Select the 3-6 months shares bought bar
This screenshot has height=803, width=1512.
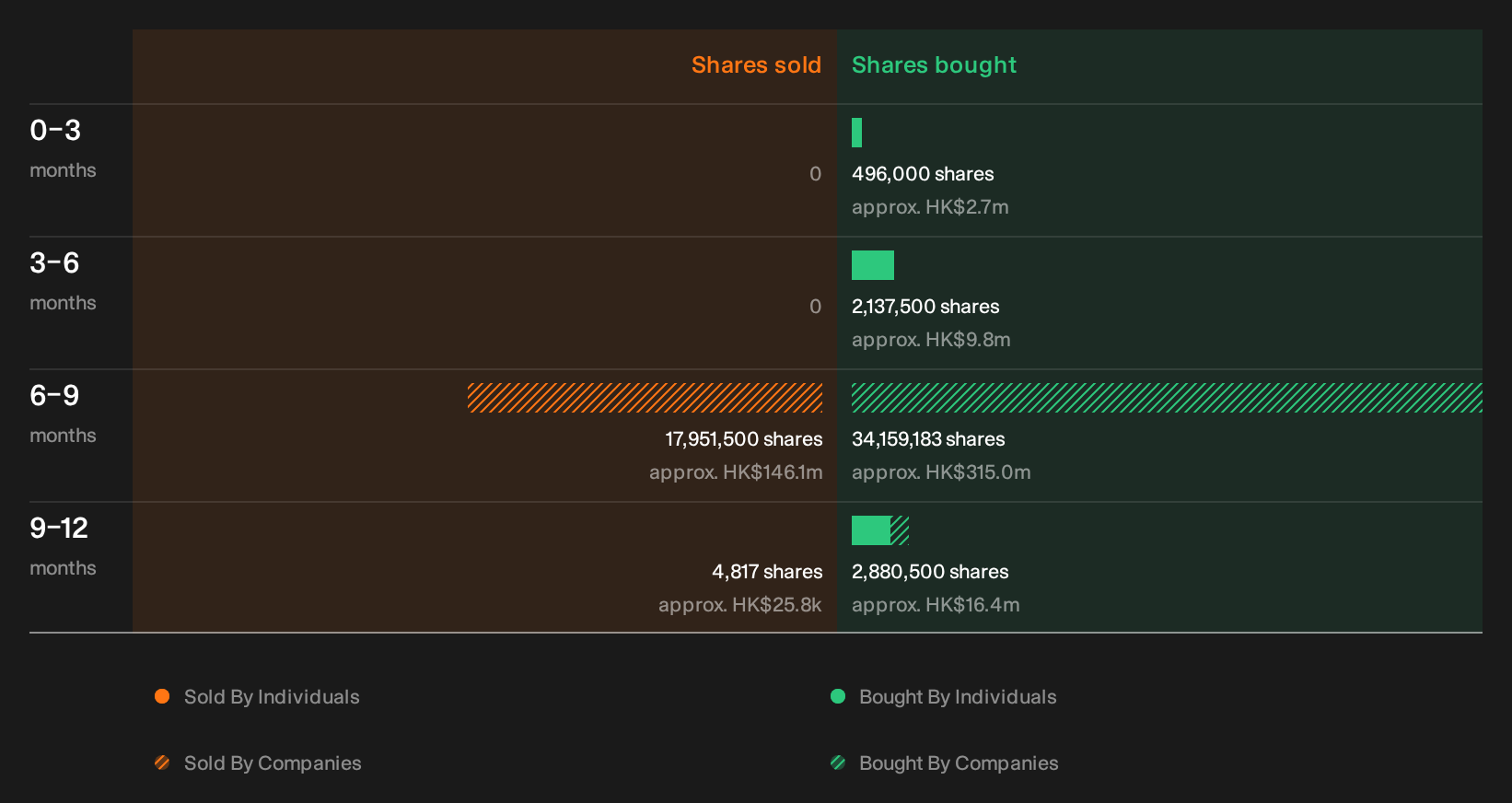click(x=873, y=265)
